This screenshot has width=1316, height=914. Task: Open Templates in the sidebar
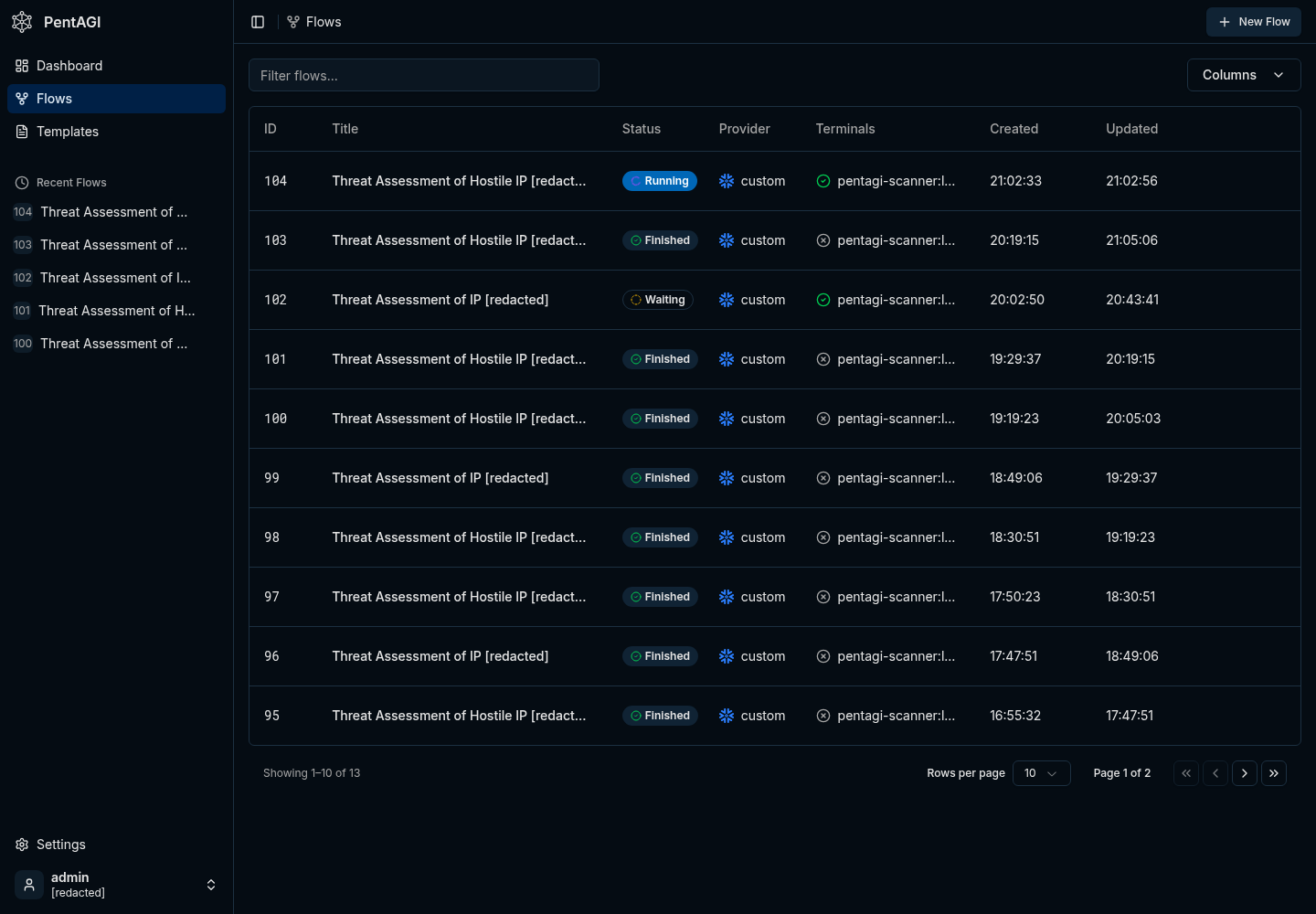116,132
